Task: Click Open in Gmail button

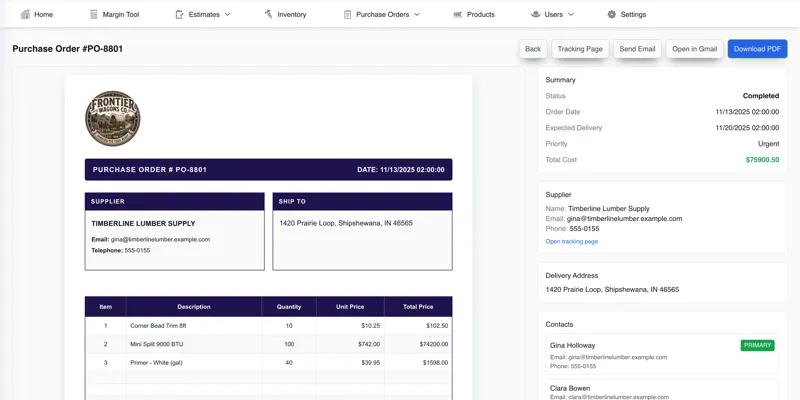Action: pyautogui.click(x=694, y=49)
